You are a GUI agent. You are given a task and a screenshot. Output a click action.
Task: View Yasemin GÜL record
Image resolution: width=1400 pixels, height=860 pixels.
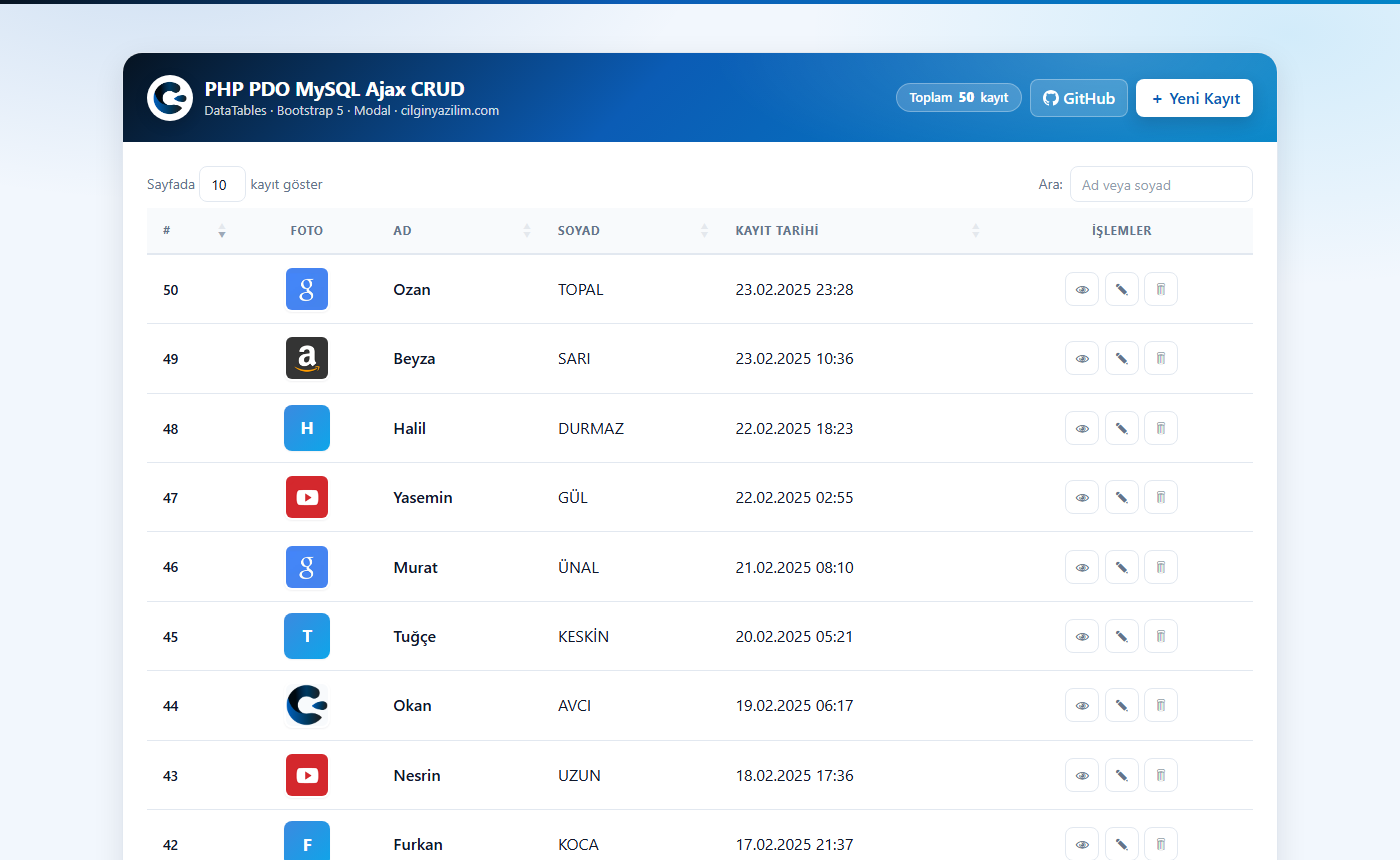(1082, 497)
